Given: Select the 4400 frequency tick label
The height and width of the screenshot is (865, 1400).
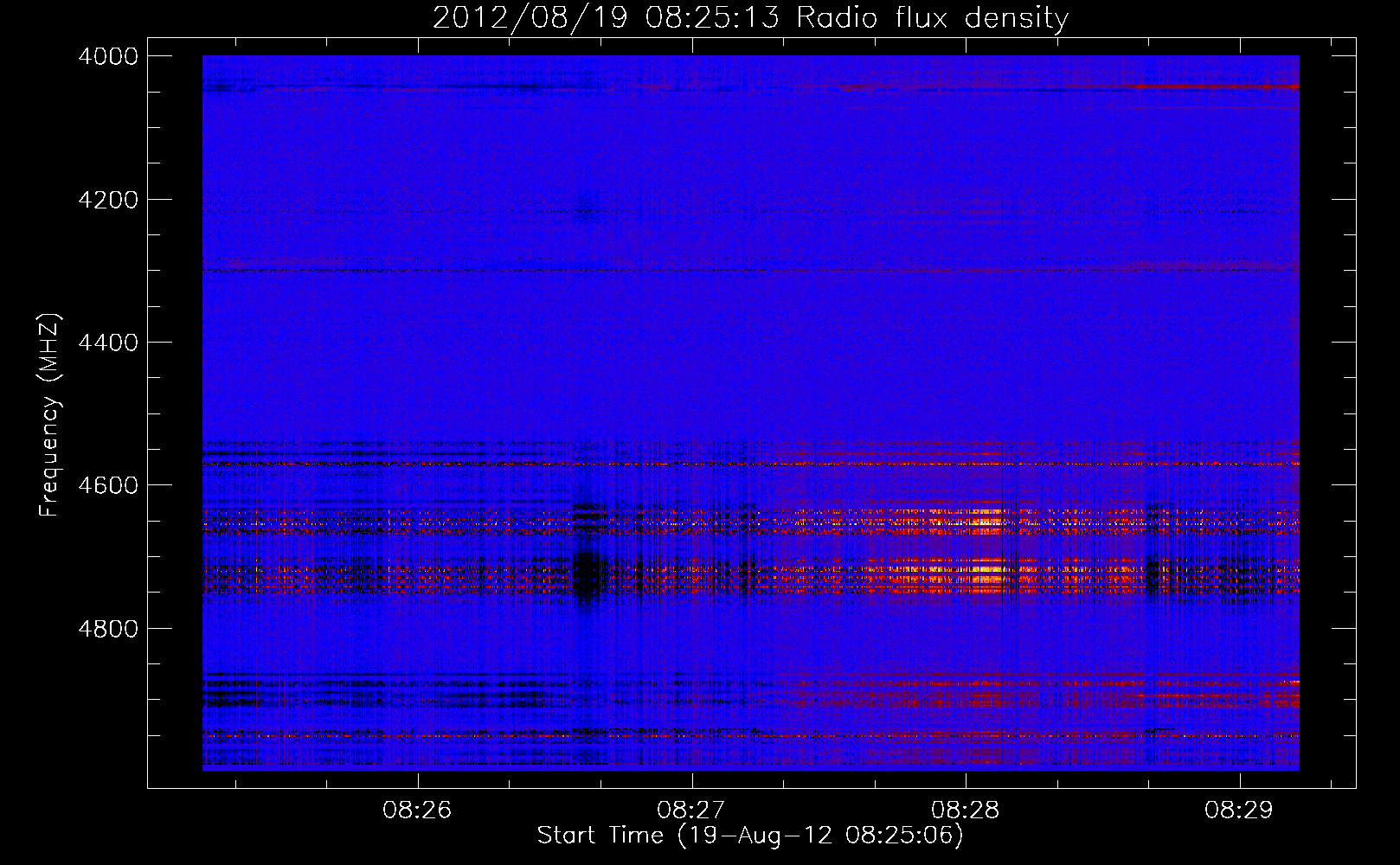Looking at the screenshot, I should tap(108, 343).
